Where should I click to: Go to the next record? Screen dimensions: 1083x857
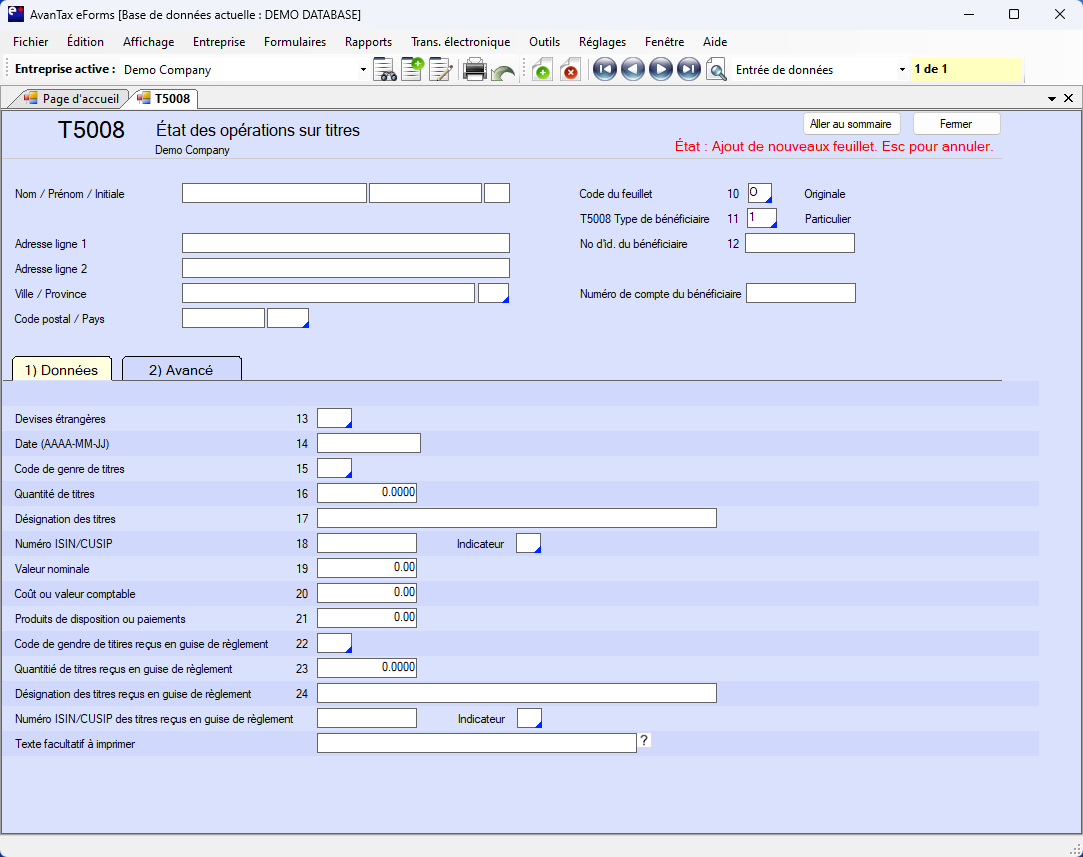click(660, 70)
